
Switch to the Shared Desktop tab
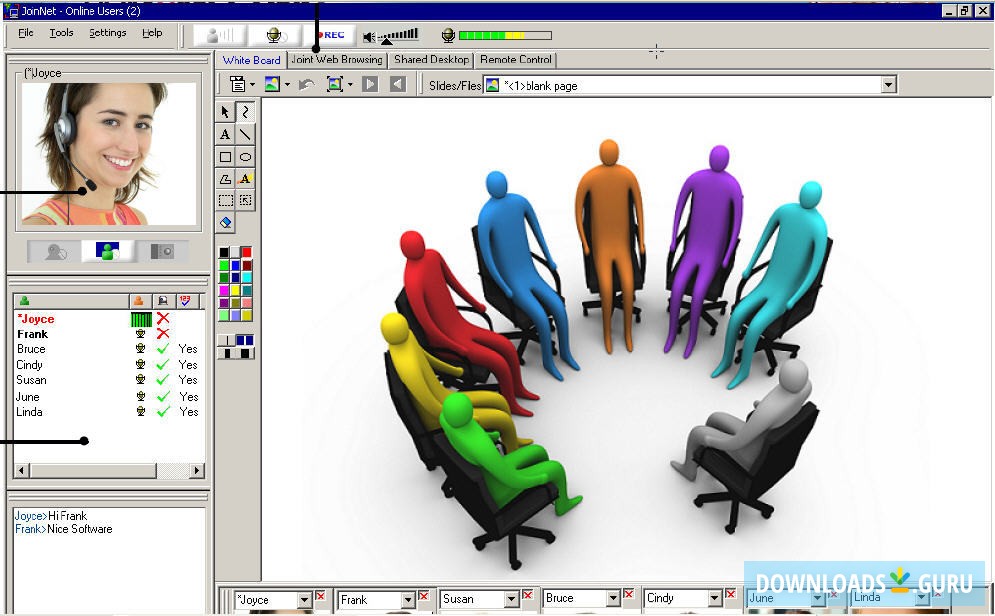click(432, 60)
